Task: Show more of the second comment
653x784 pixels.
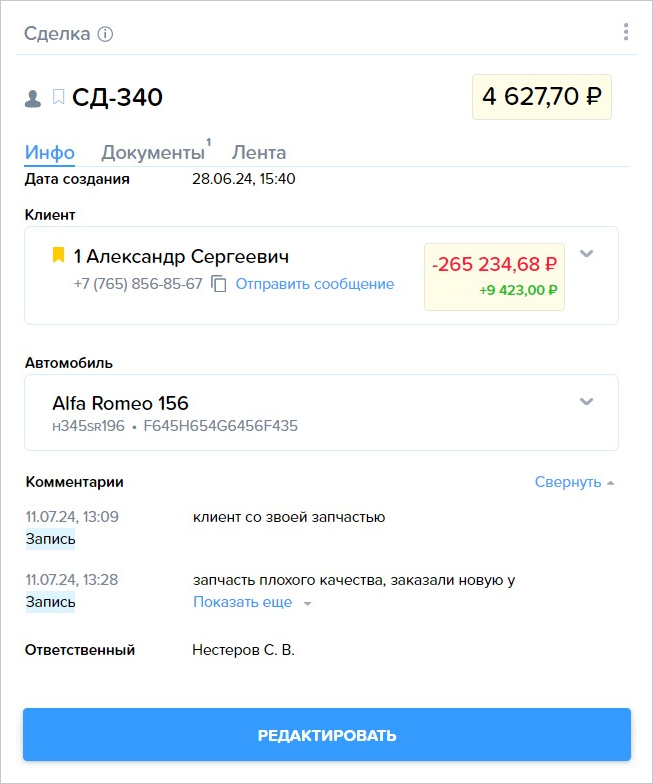Action: (x=252, y=602)
